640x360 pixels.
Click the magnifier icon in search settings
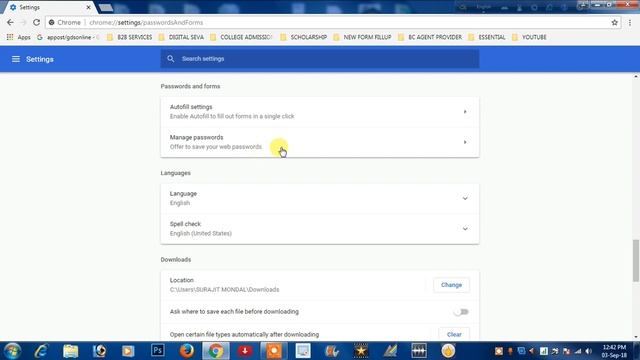click(171, 59)
